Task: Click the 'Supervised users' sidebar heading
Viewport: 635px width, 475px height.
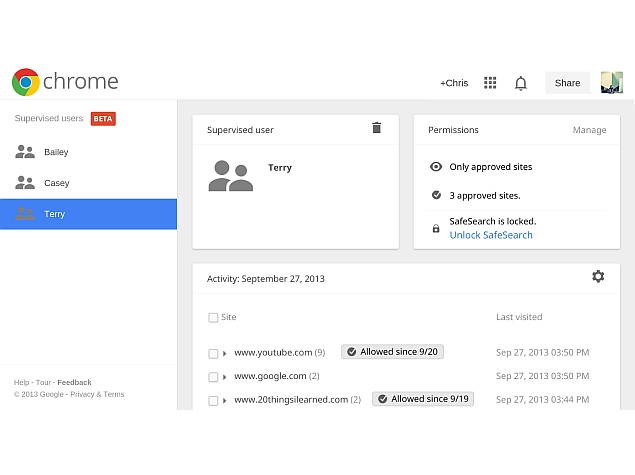Action: 49,118
